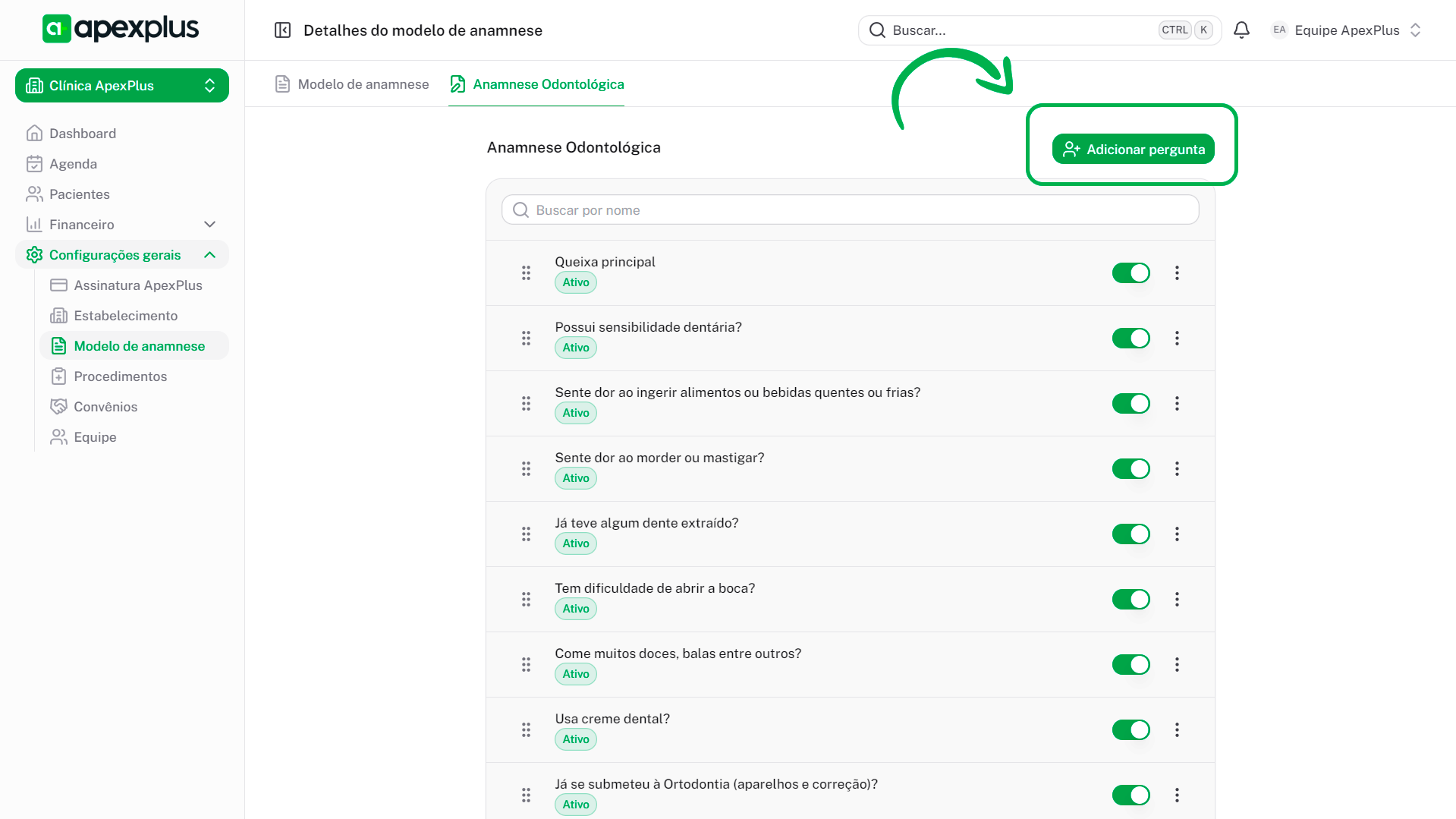Open options menu for Já teve algum dente extraído
Screen dimensions: 1456x819
click(x=1177, y=534)
